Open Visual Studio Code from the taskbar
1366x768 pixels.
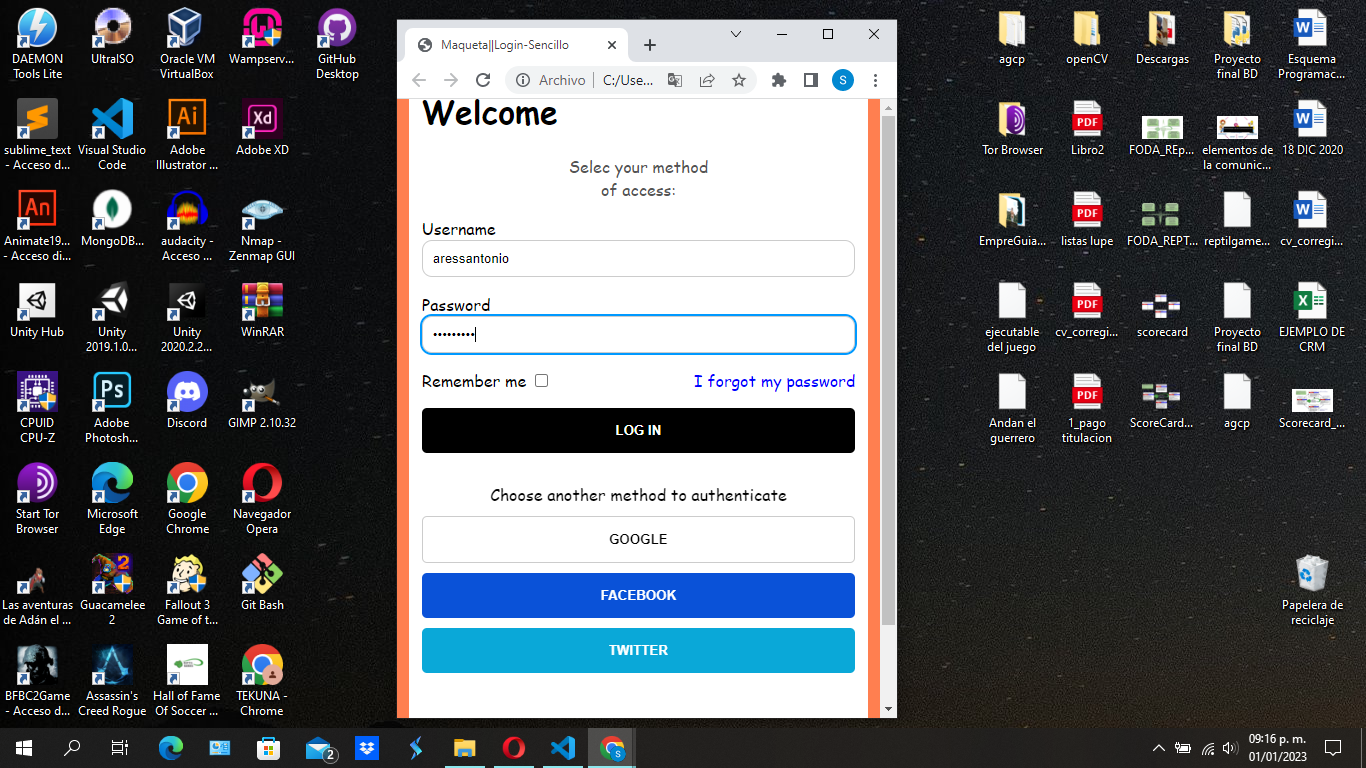click(x=562, y=747)
